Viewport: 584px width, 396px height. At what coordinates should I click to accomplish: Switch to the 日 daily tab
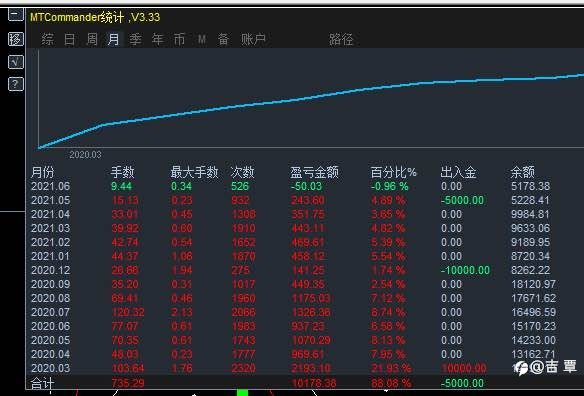[x=70, y=39]
